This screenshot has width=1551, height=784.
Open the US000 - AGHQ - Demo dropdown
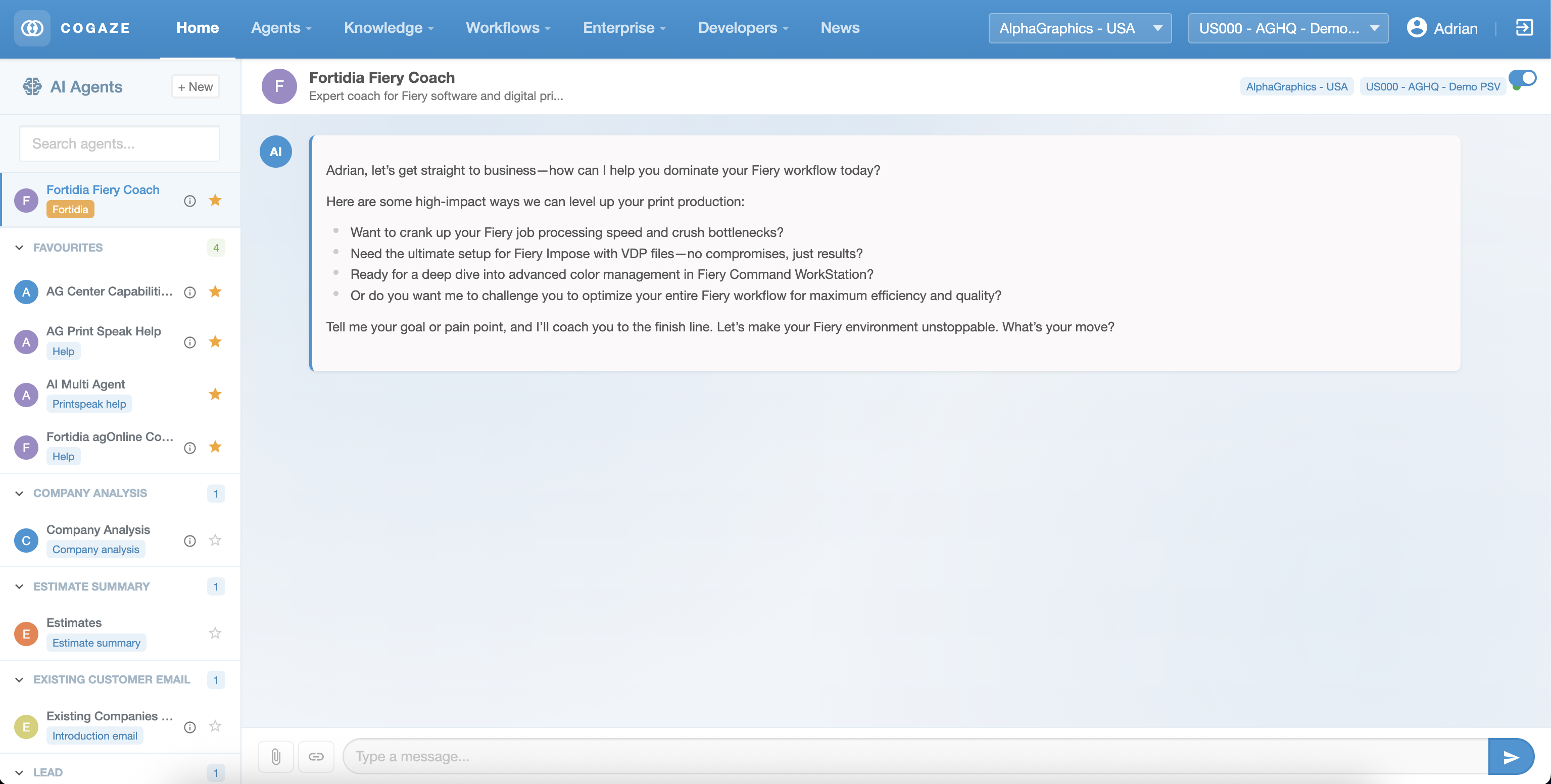(x=1287, y=28)
